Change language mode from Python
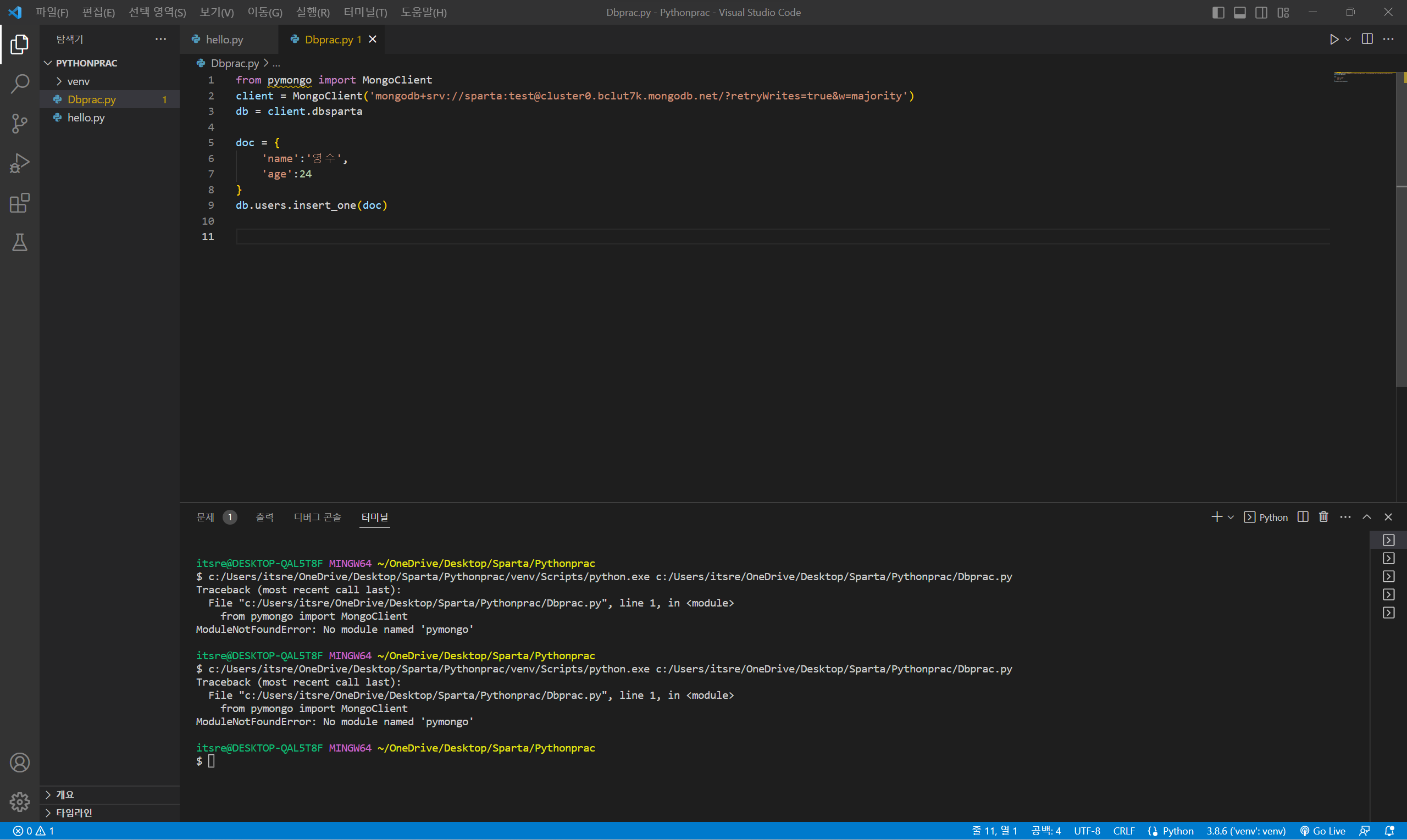The width and height of the screenshot is (1407, 840). (x=1178, y=831)
